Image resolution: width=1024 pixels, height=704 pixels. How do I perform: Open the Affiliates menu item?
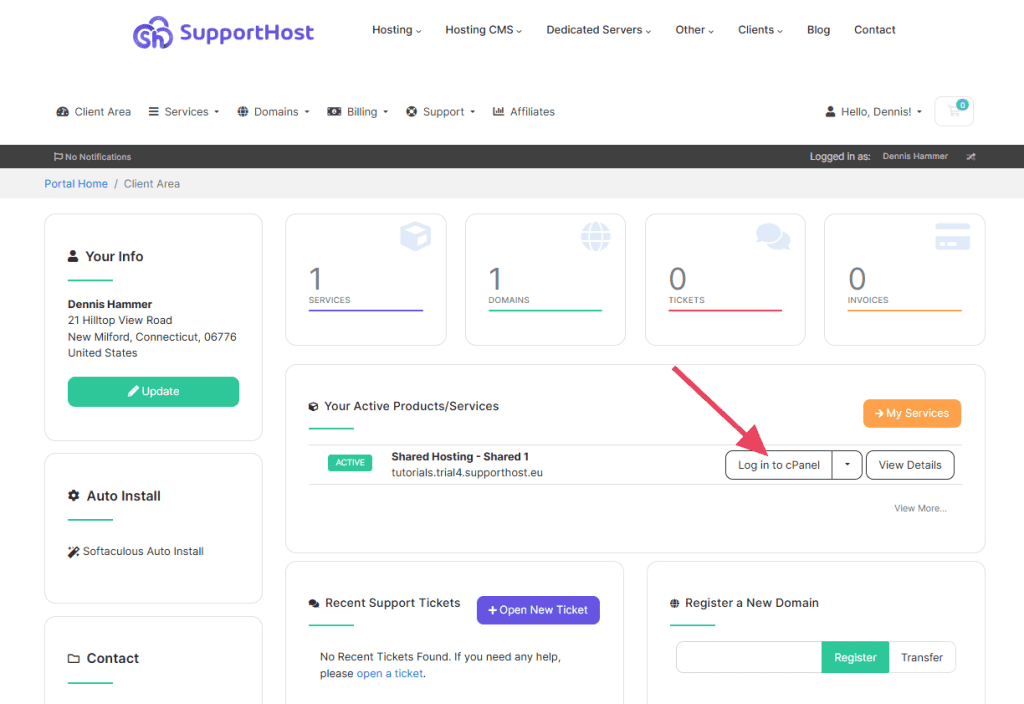tap(523, 112)
